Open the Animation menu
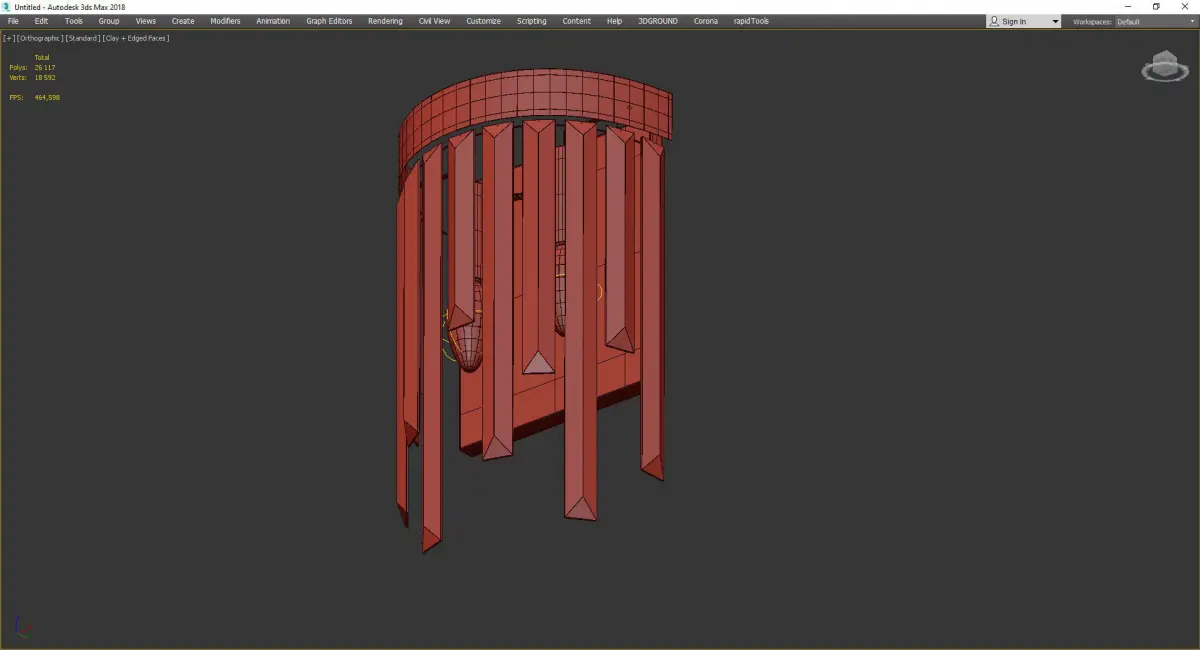Screen dimensions: 1200x650 273,21
